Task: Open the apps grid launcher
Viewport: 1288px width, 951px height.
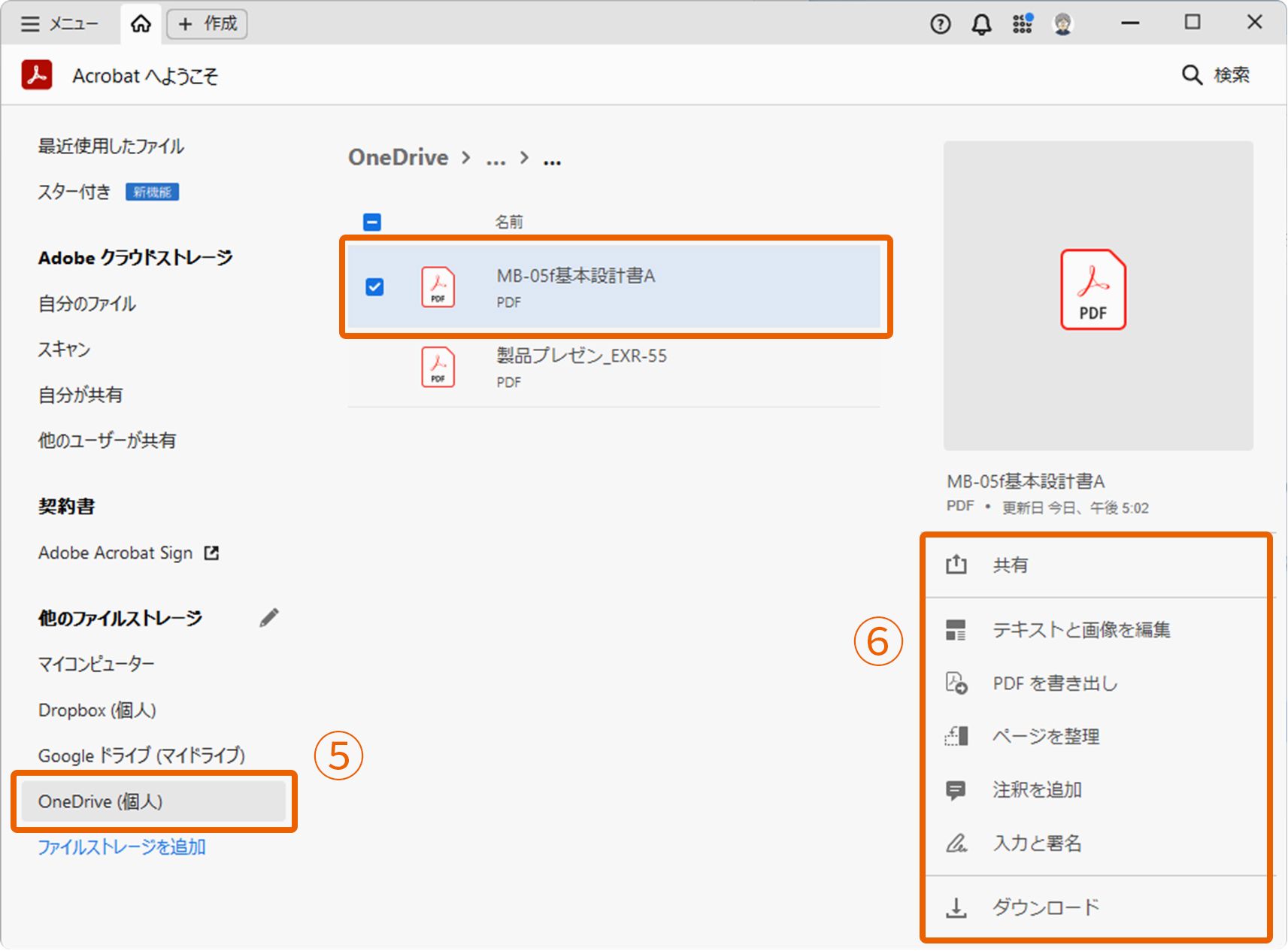Action: point(1022,24)
